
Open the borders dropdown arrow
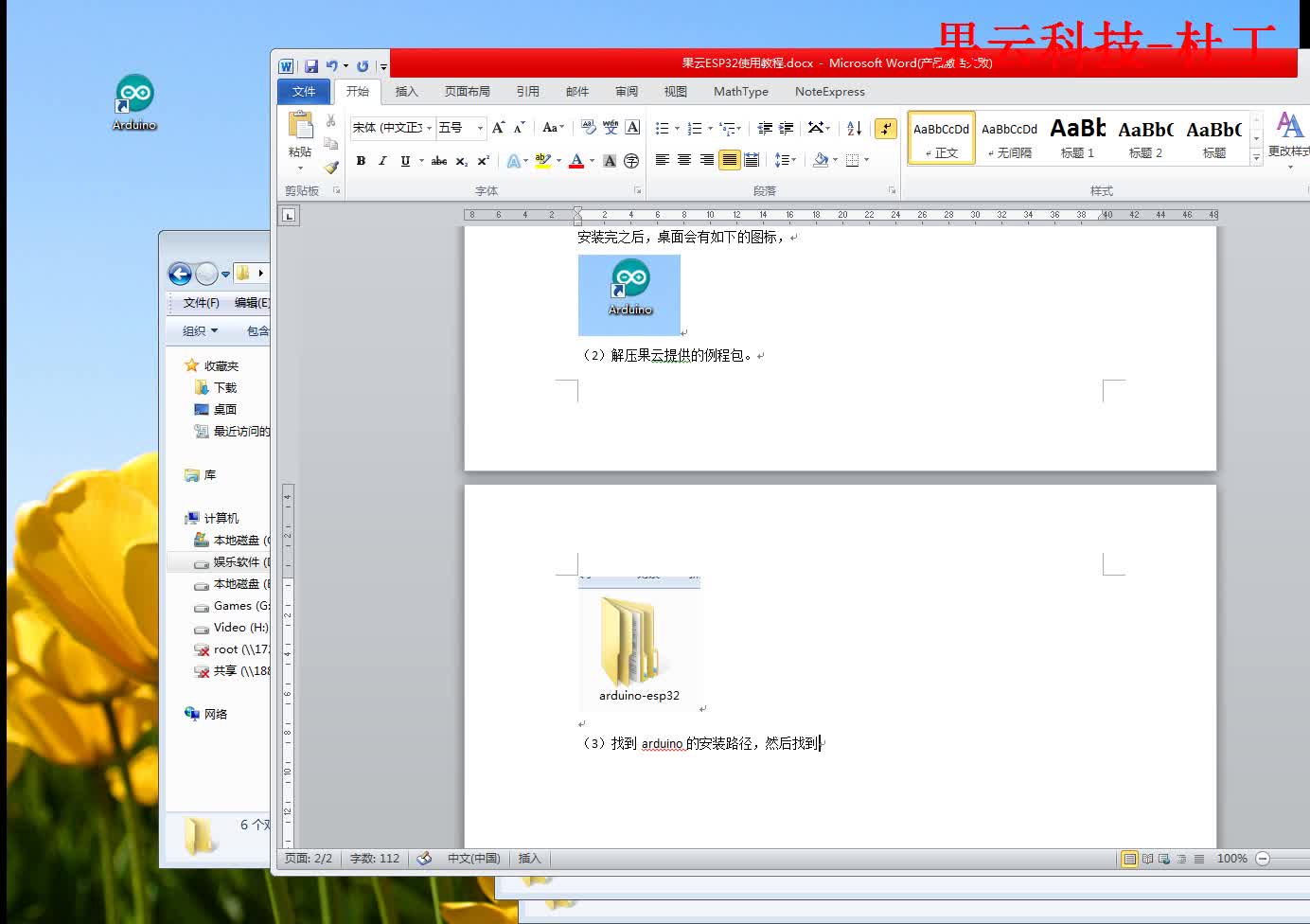[x=867, y=160]
